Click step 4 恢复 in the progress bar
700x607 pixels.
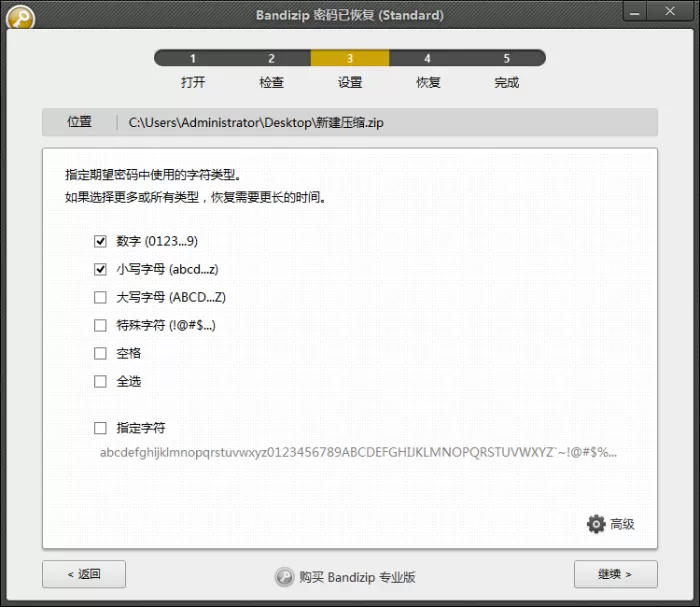tap(428, 58)
